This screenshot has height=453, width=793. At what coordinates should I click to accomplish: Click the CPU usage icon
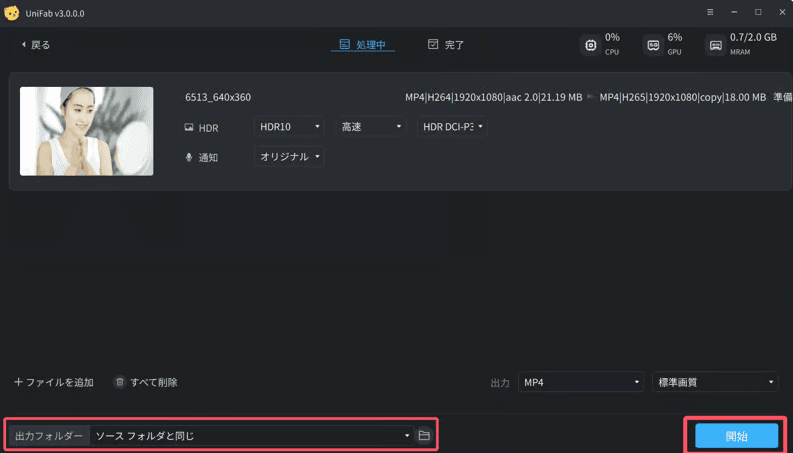(591, 45)
